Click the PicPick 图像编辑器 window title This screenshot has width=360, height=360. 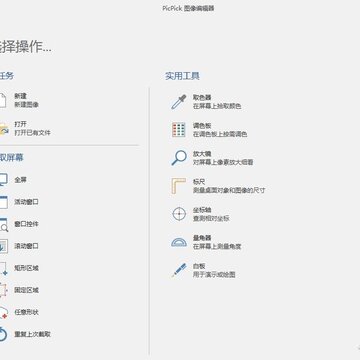pos(188,8)
